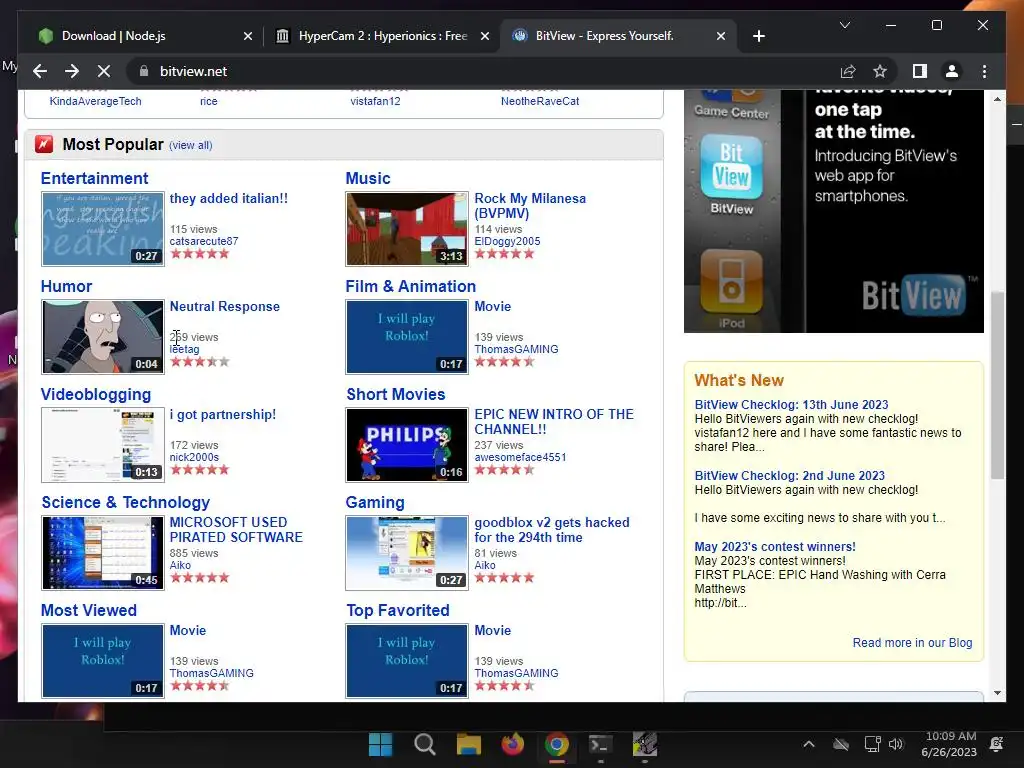Screen dimensions: 1024x768
Task: Switch to the HyperCam 2 Hyperionics tab
Action: tap(382, 36)
